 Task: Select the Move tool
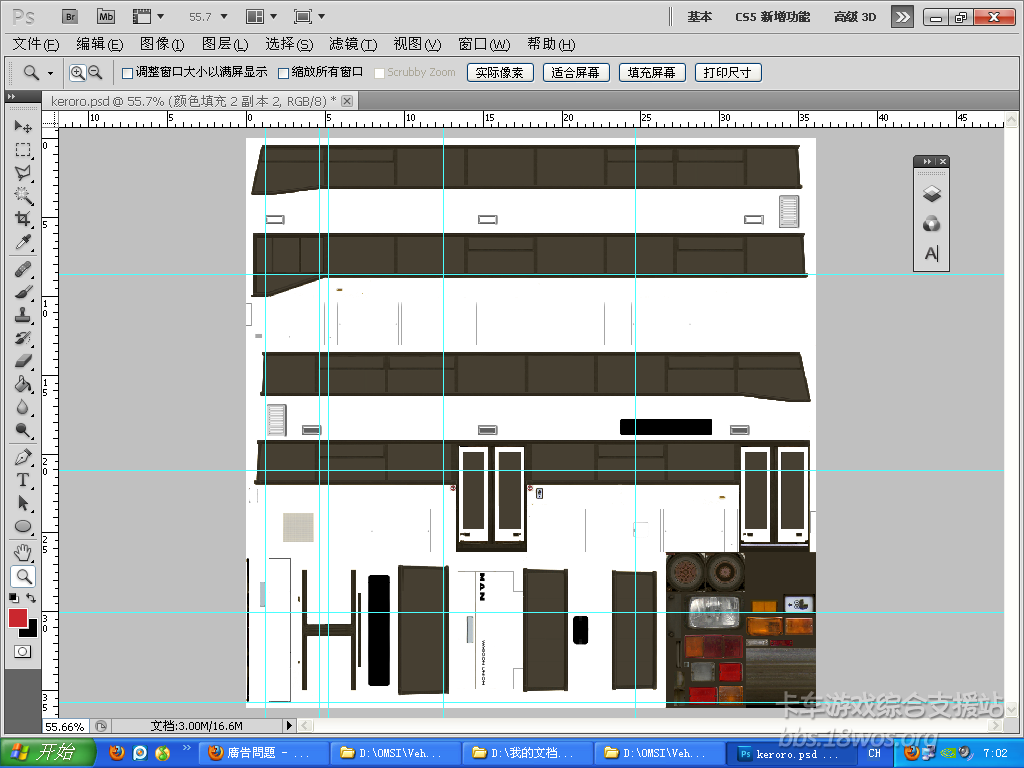coord(22,127)
